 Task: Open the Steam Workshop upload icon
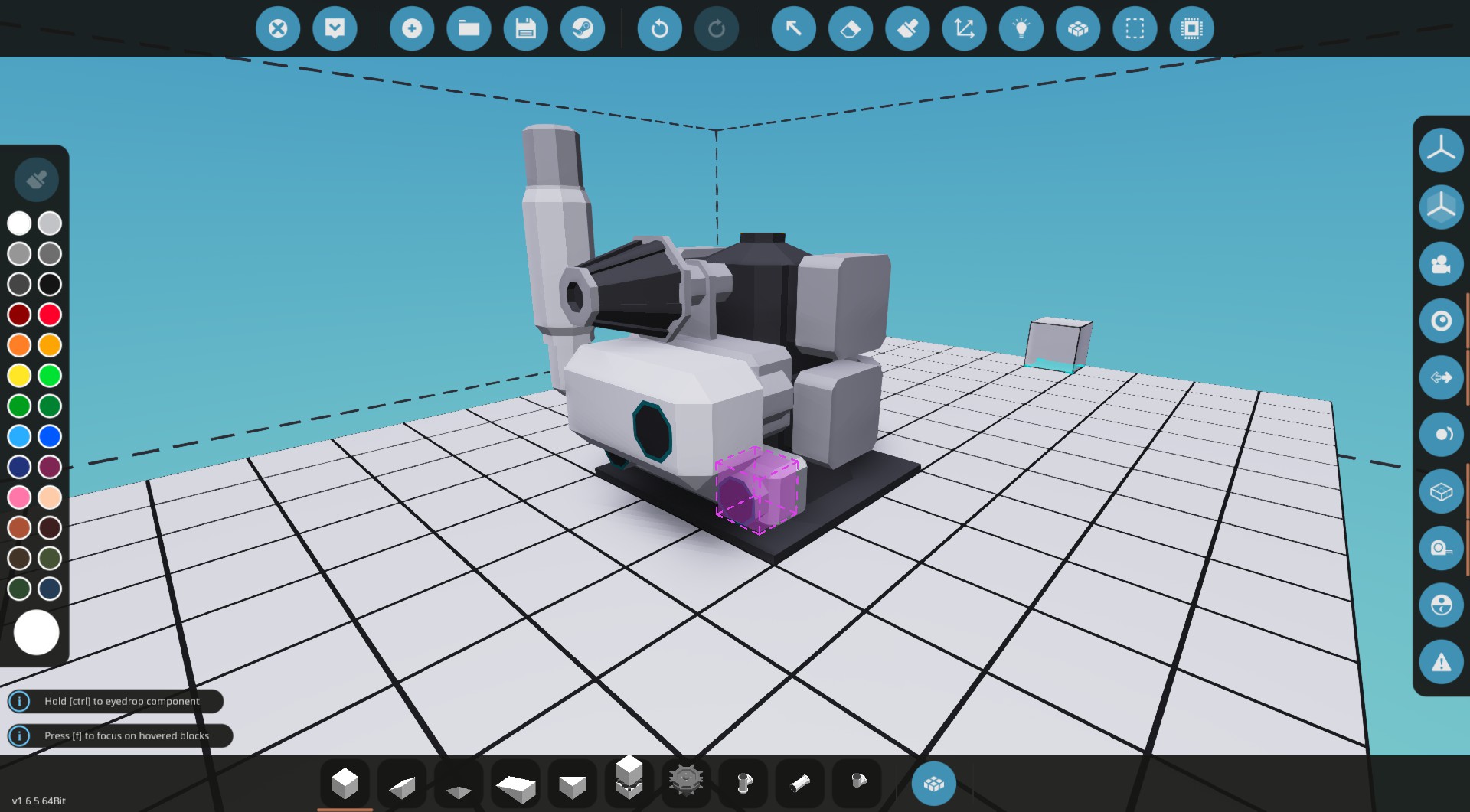(582, 29)
